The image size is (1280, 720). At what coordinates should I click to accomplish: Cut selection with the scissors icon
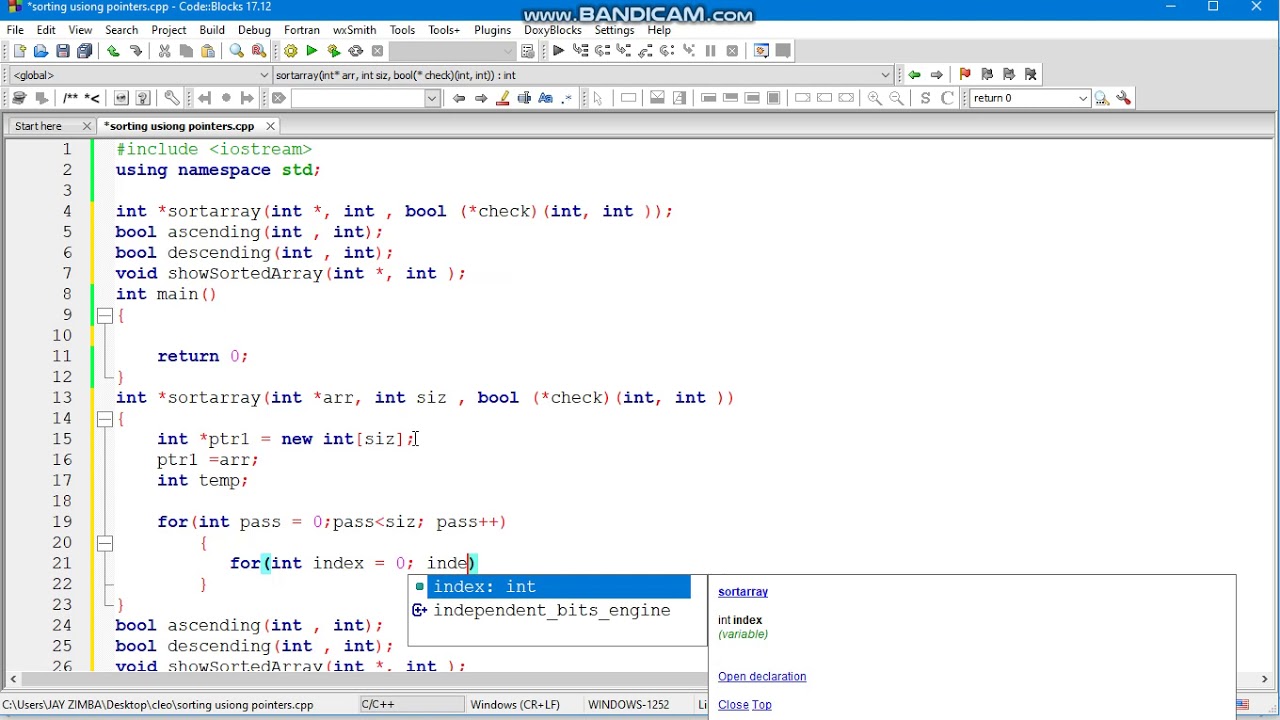(x=165, y=51)
